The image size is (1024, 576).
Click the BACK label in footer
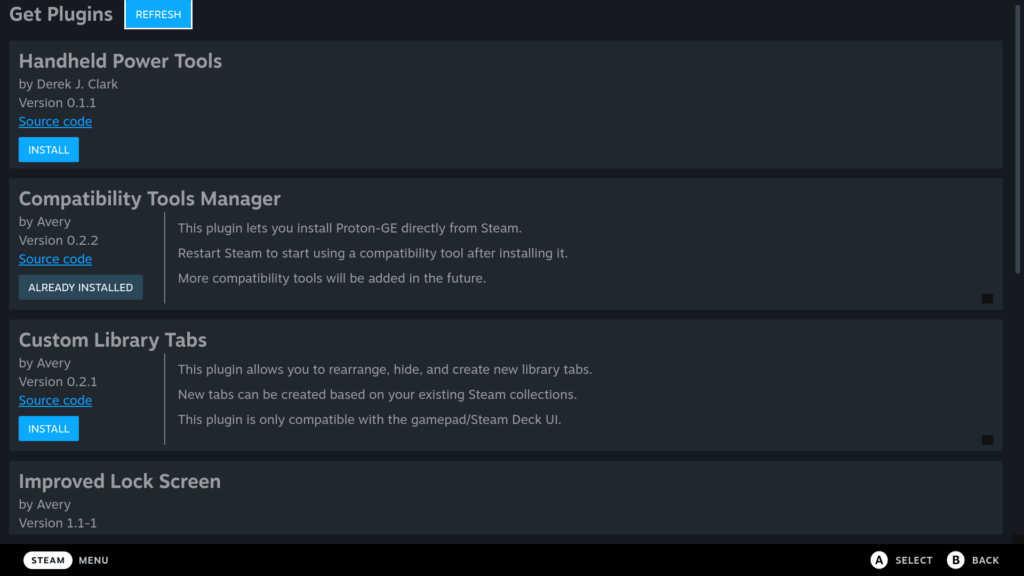[x=985, y=561]
